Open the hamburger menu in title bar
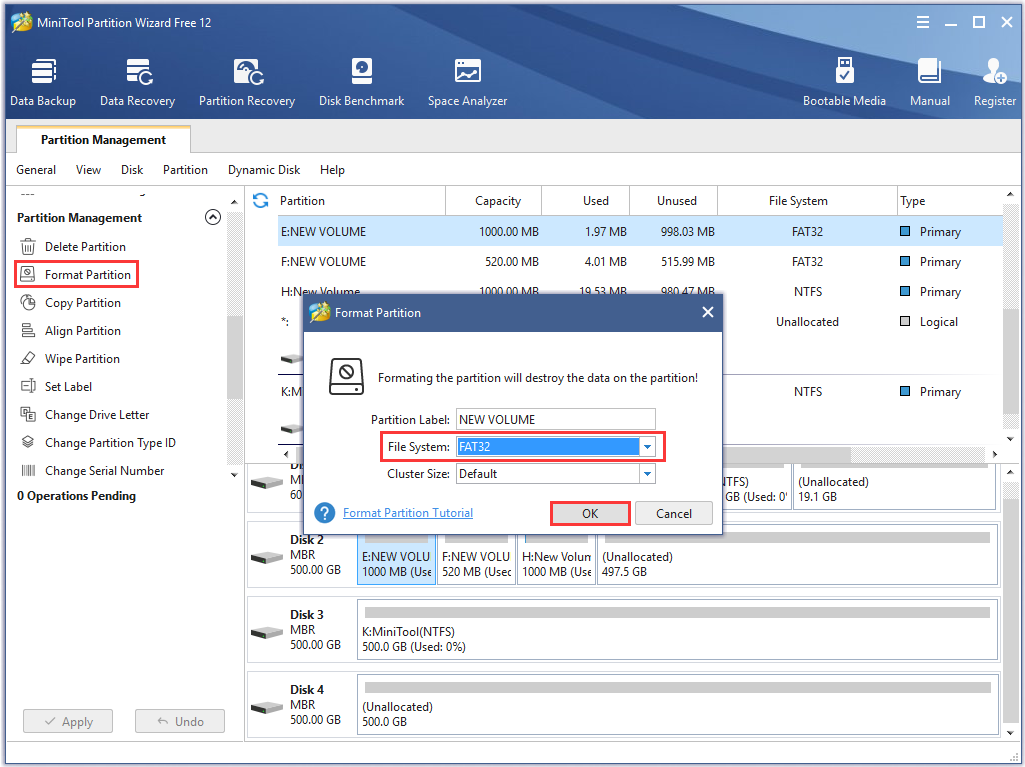Viewport: 1025px width, 767px height. (922, 23)
